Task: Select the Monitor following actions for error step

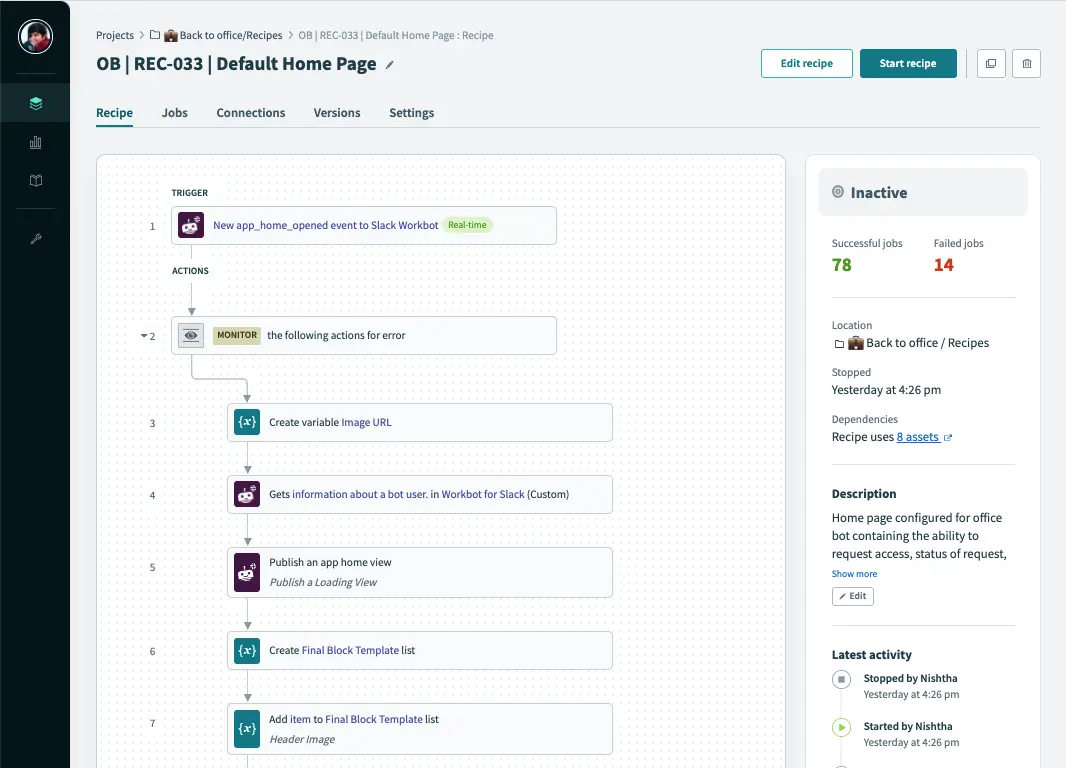Action: [x=364, y=335]
